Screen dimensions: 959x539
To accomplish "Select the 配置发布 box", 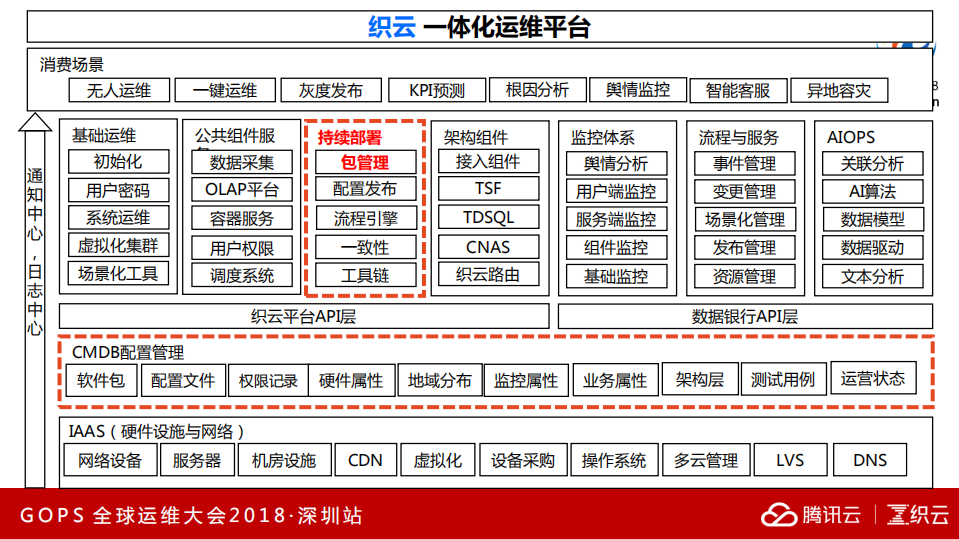I will point(365,188).
